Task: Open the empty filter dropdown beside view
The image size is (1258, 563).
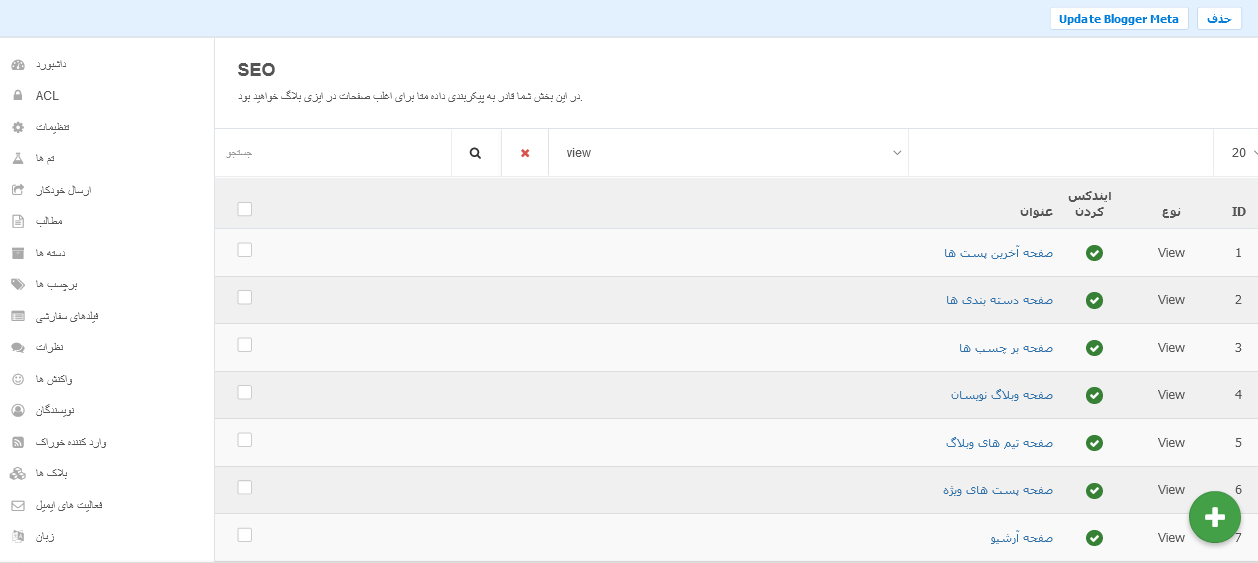Action: click(1060, 153)
